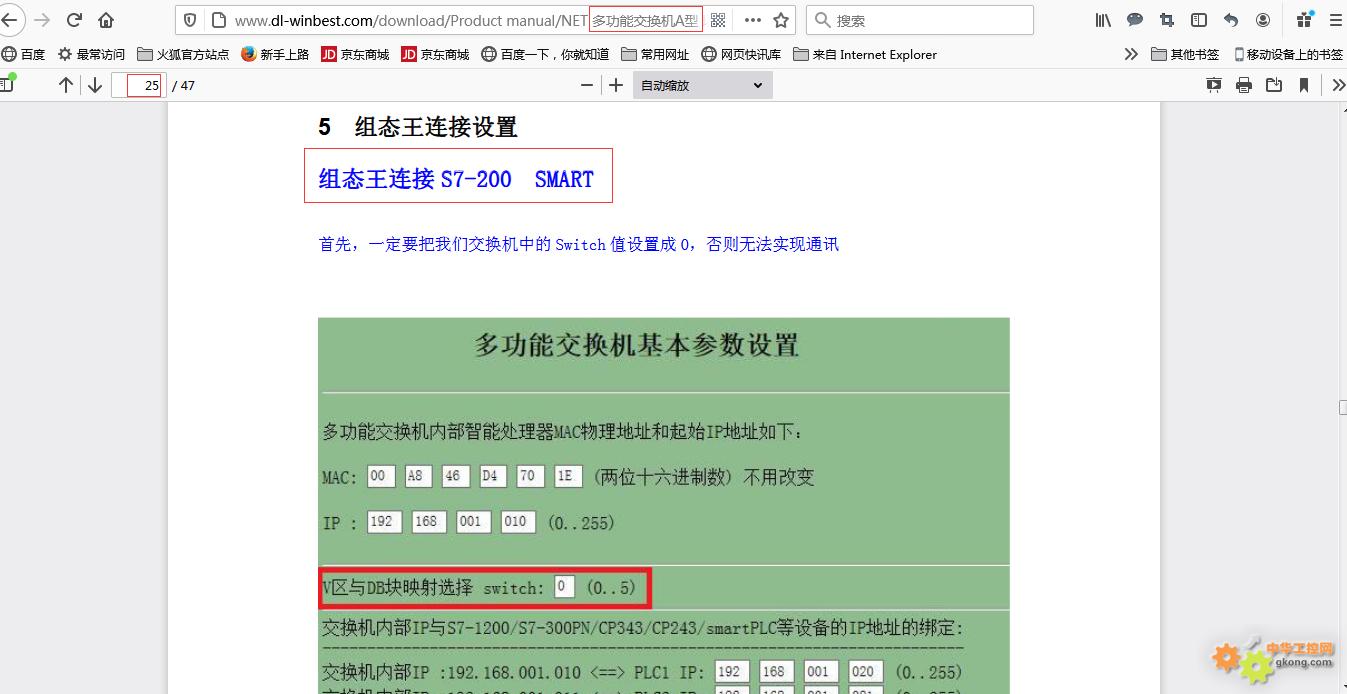Go to next PDF page

(95, 85)
